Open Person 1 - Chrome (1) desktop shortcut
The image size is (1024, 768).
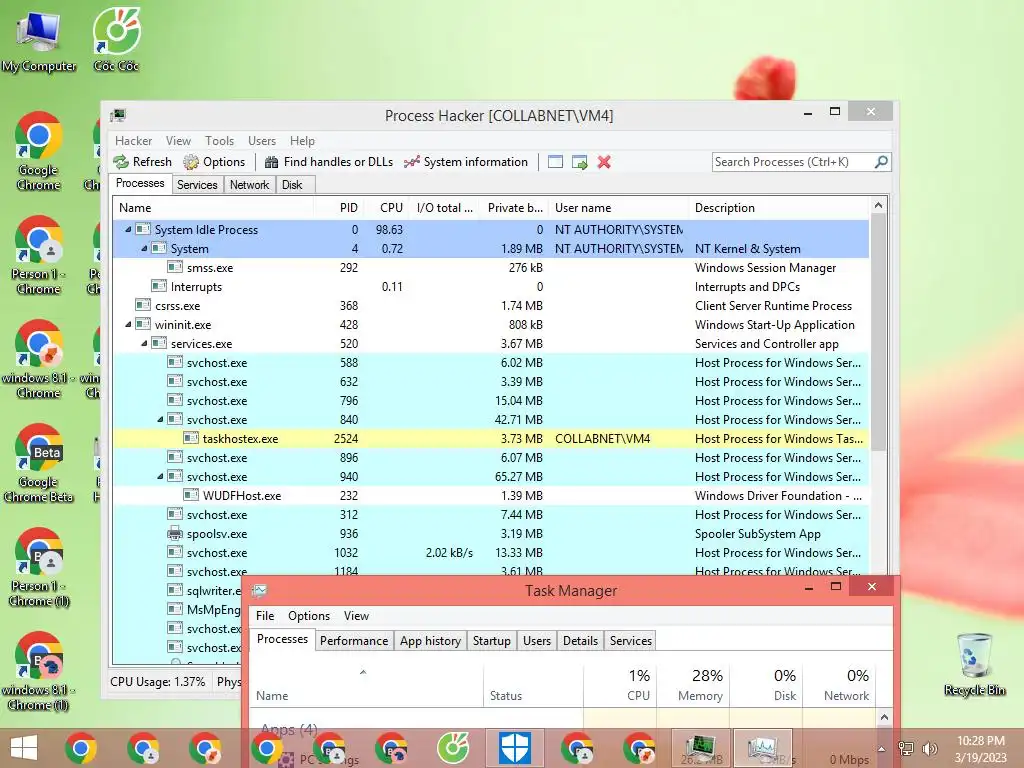pos(39,568)
